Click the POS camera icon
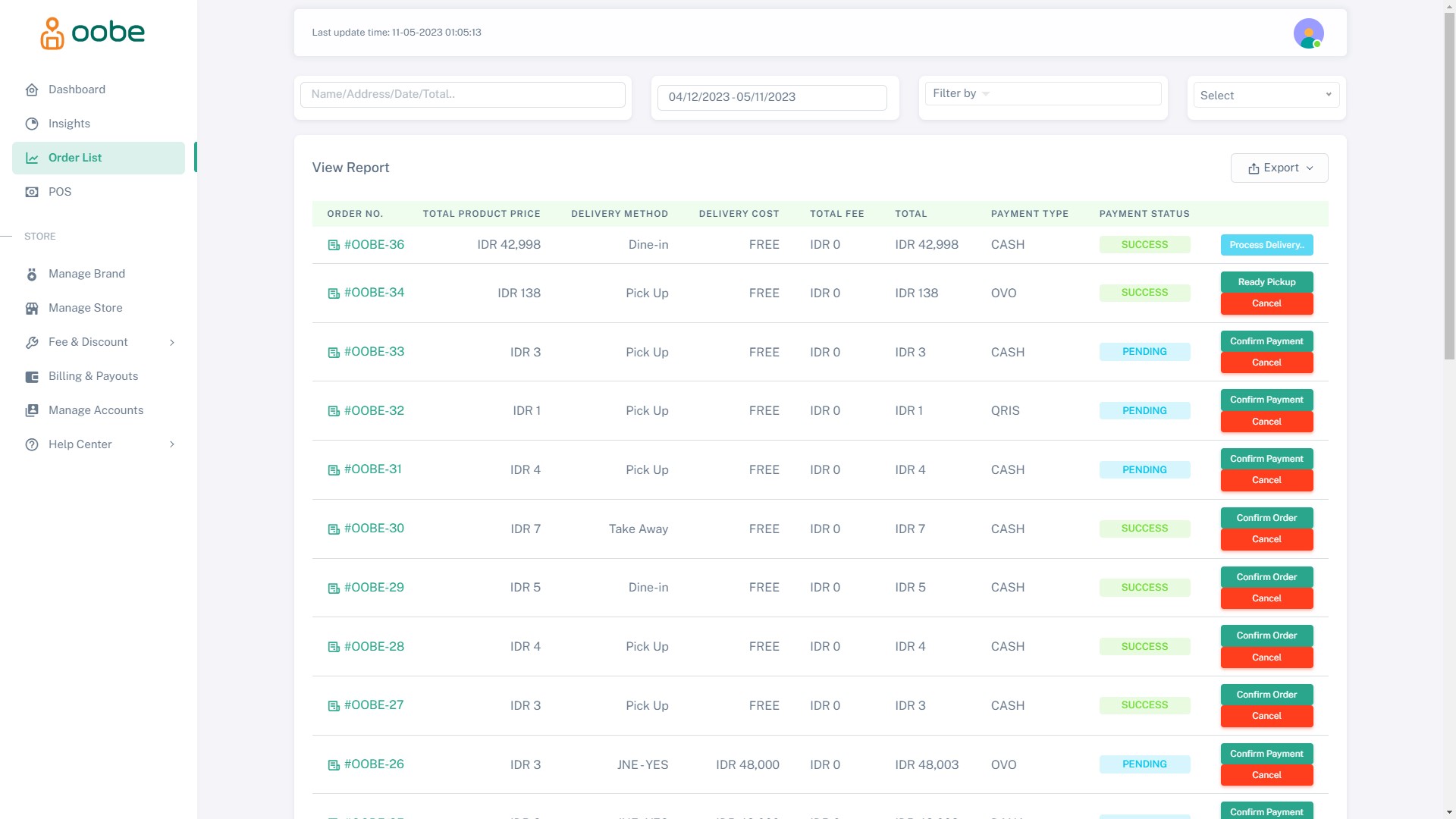 tap(32, 192)
